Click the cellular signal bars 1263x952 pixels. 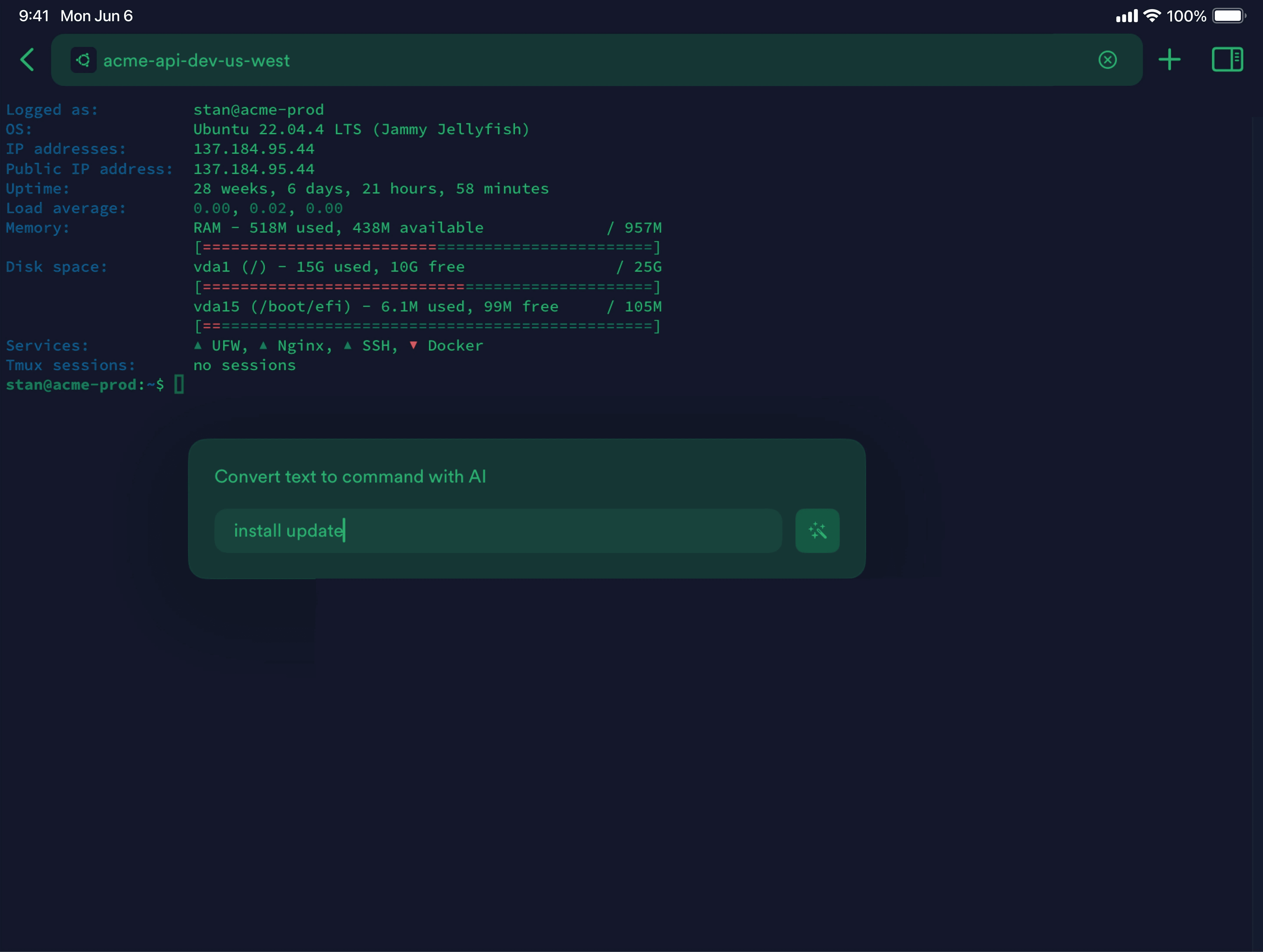(x=1127, y=16)
